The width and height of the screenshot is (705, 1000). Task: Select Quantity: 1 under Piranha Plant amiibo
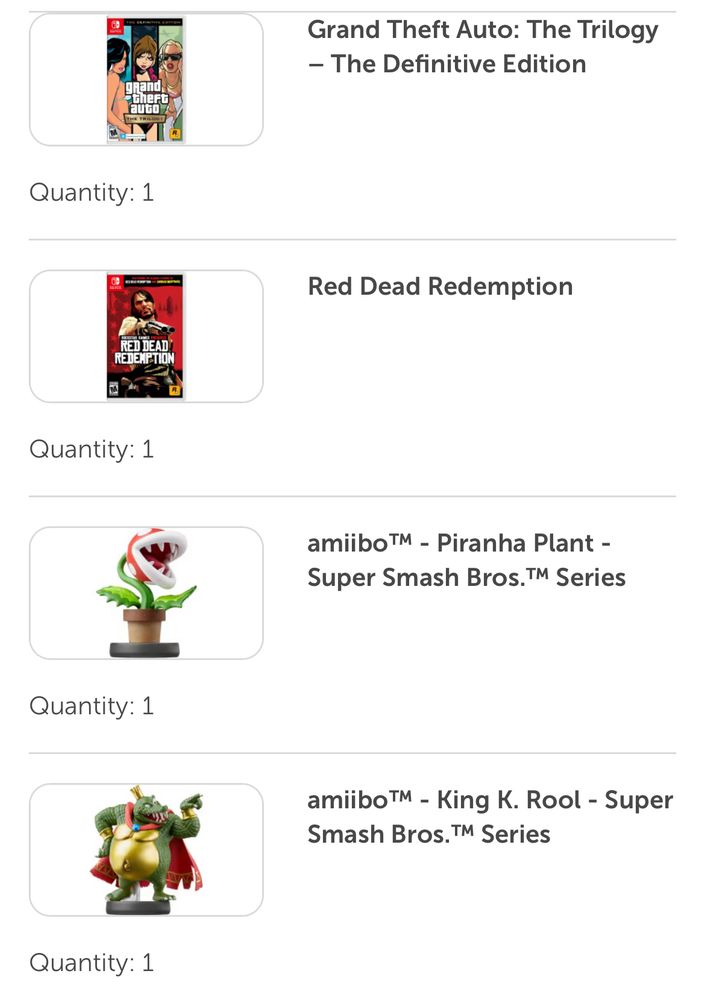click(x=92, y=706)
